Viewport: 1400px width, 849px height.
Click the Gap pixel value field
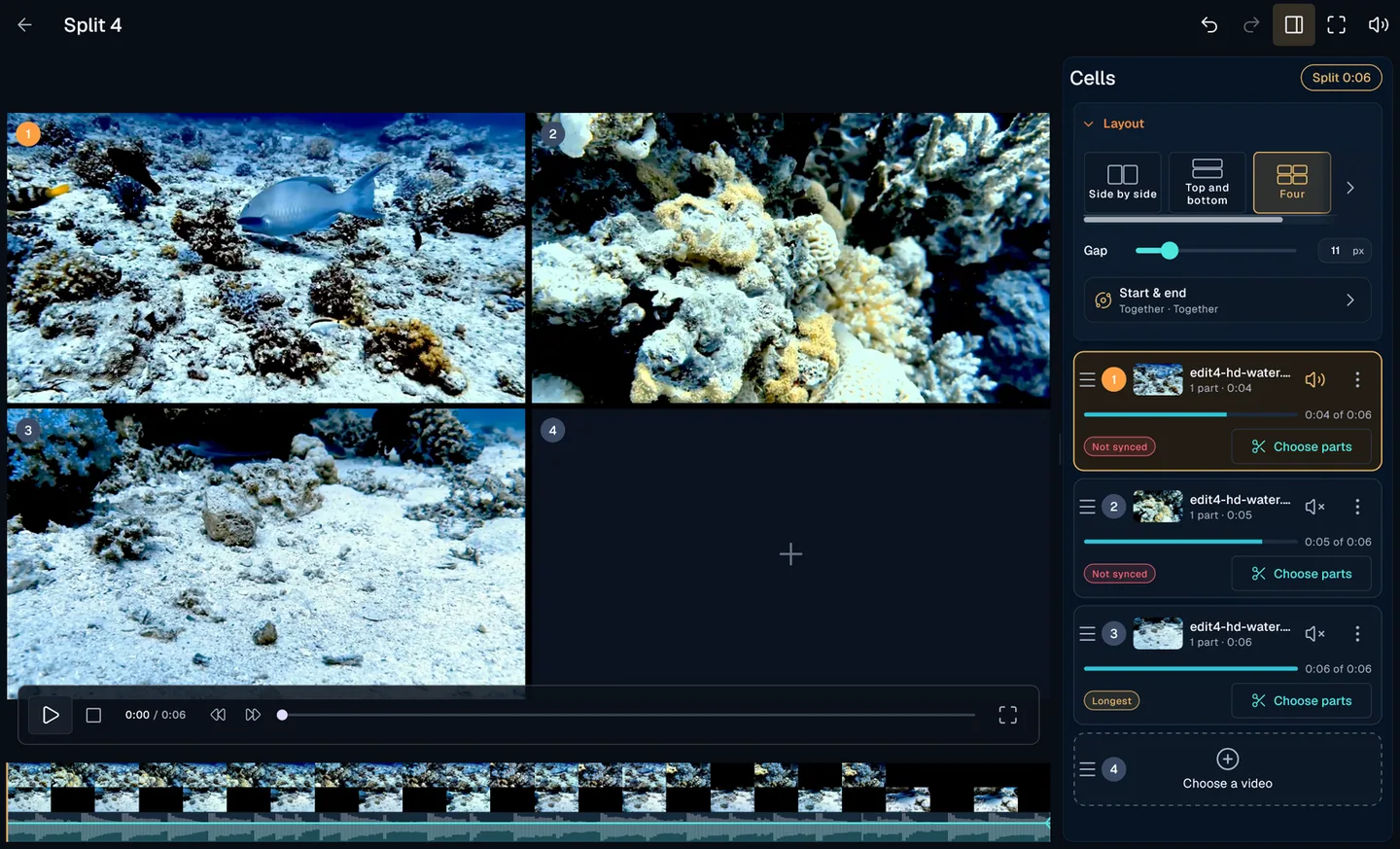tap(1345, 251)
